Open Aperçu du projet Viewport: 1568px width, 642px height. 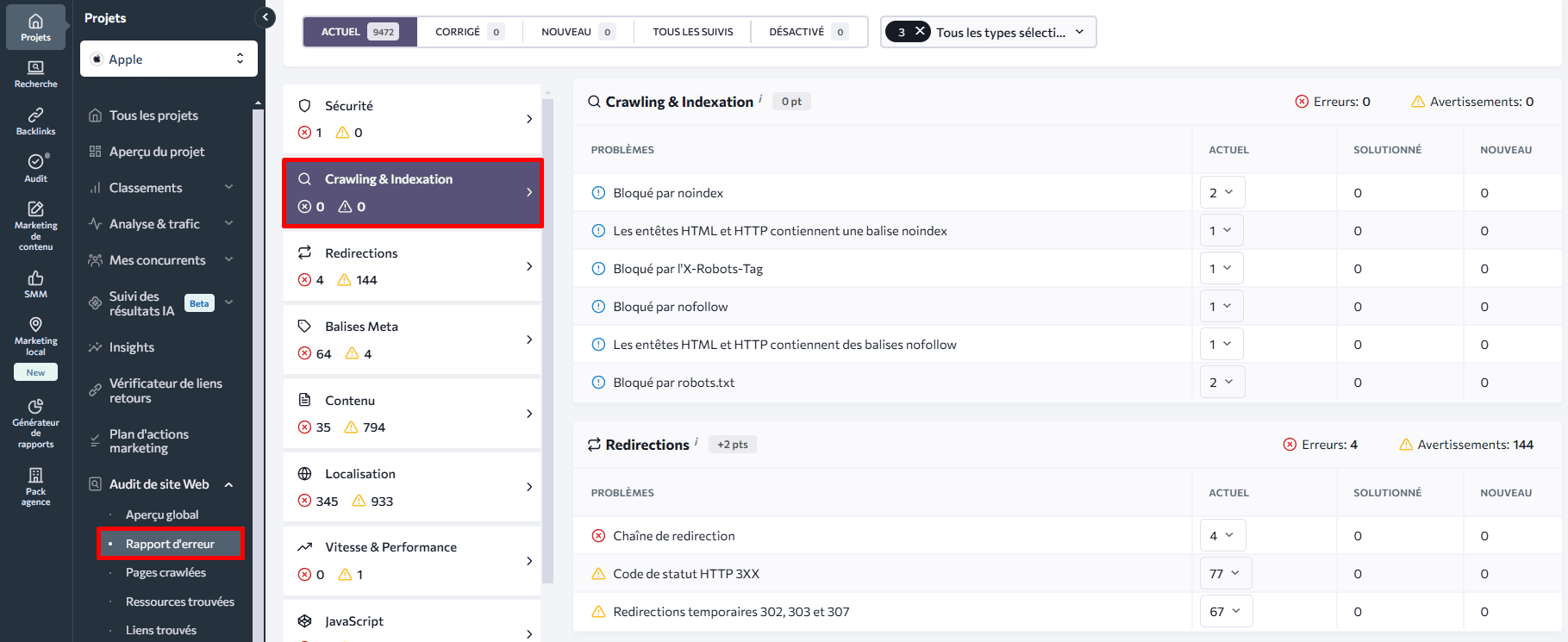[157, 152]
